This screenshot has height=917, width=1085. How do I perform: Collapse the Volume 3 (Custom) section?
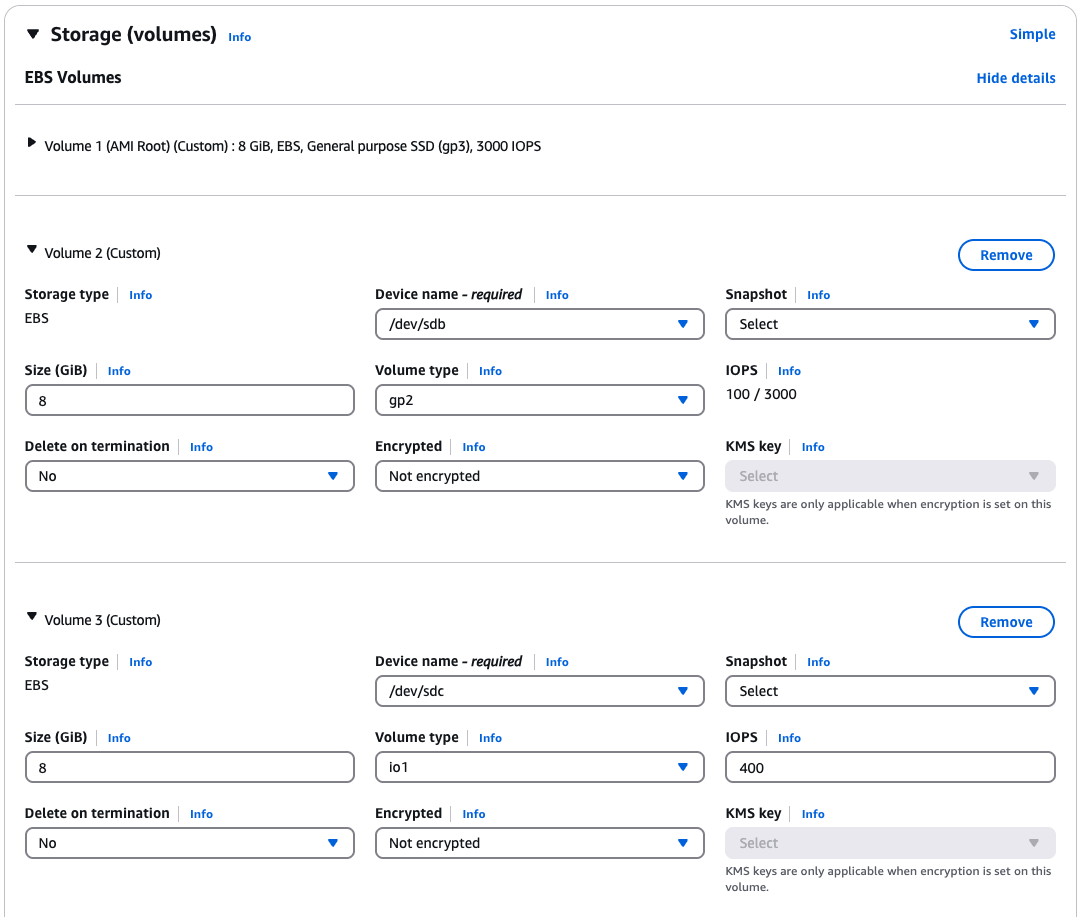(x=31, y=618)
